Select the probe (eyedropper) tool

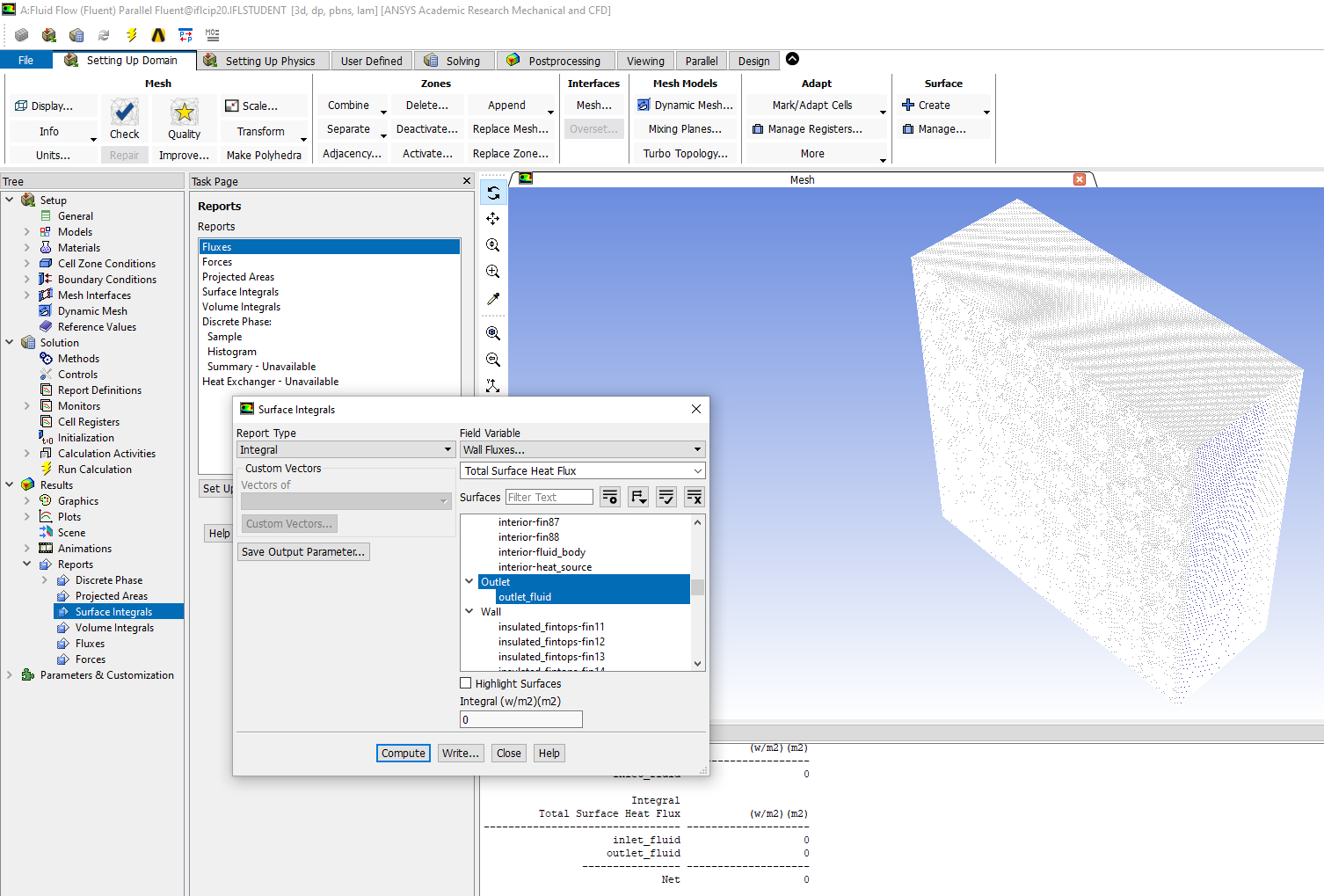493,299
